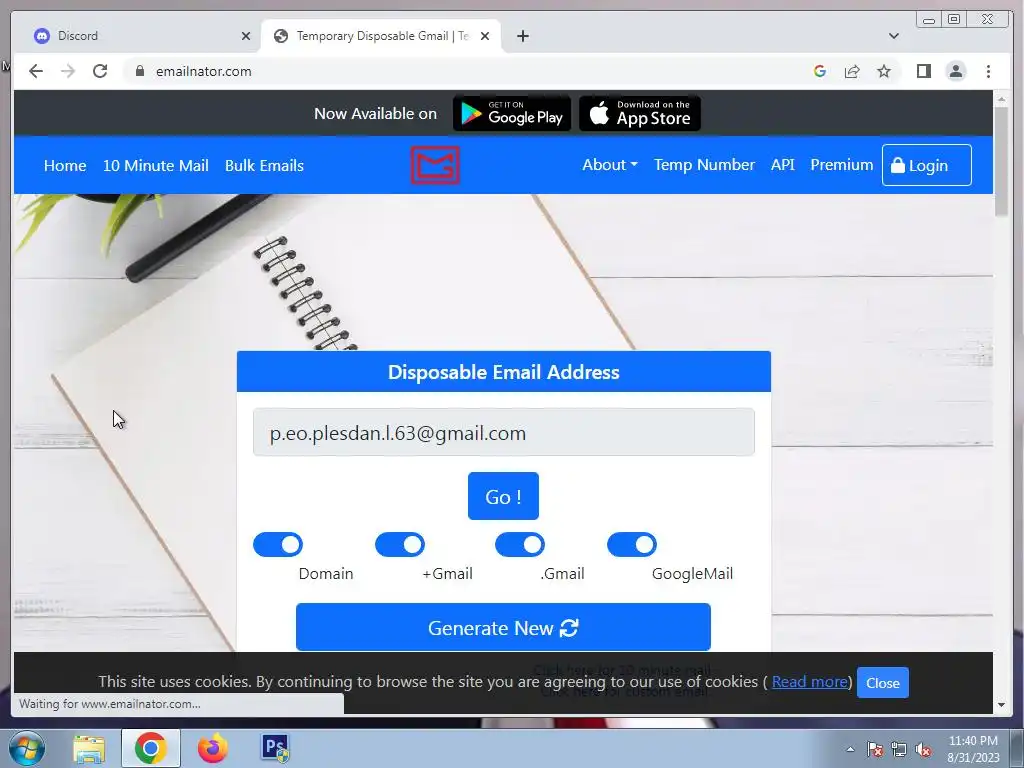
Task: Open the tab search dropdown arrow
Action: (894, 36)
